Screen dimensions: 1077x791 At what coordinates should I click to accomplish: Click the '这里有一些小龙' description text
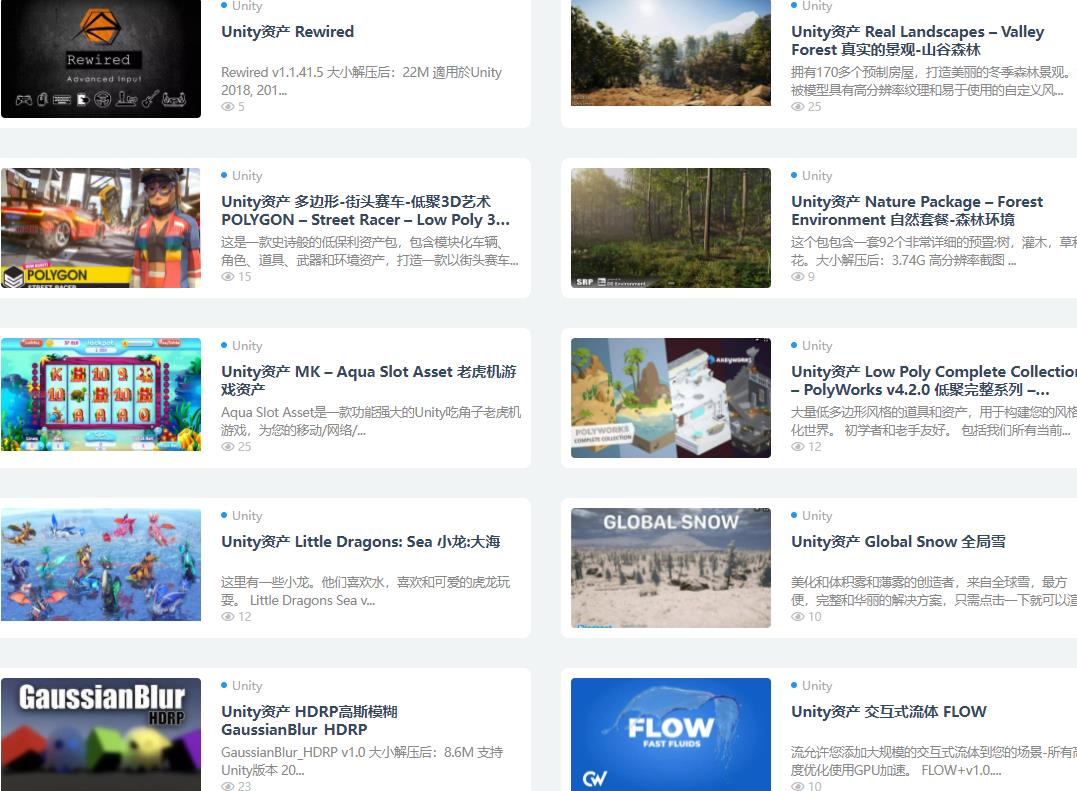pyautogui.click(x=365, y=591)
